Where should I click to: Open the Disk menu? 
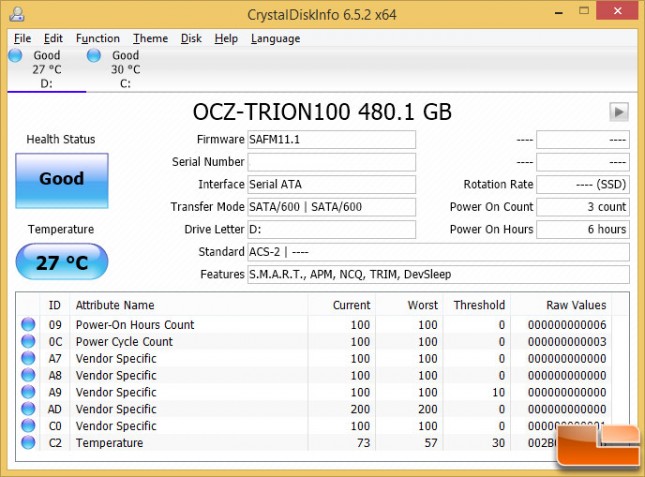[x=191, y=38]
